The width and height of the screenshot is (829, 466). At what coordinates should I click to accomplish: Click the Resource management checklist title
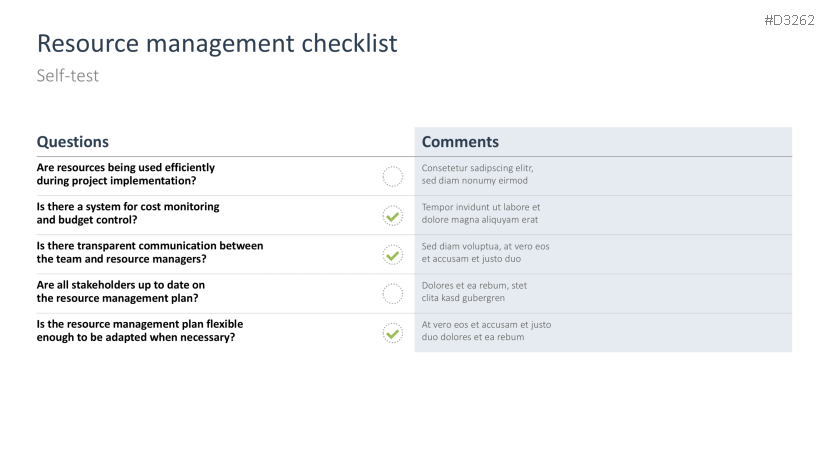click(217, 43)
